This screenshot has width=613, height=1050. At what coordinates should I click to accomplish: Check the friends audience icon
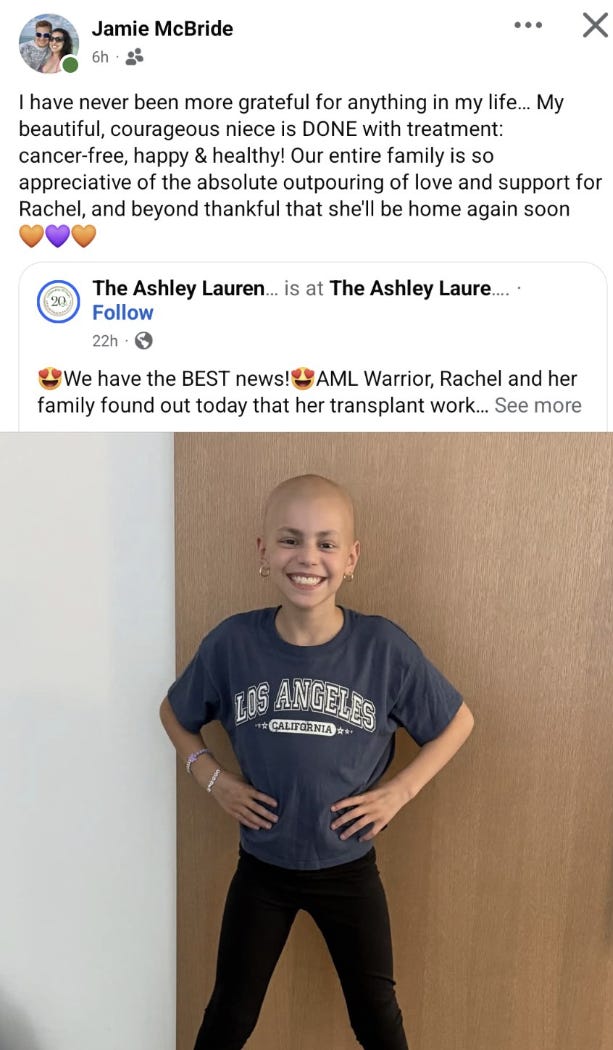point(135,57)
